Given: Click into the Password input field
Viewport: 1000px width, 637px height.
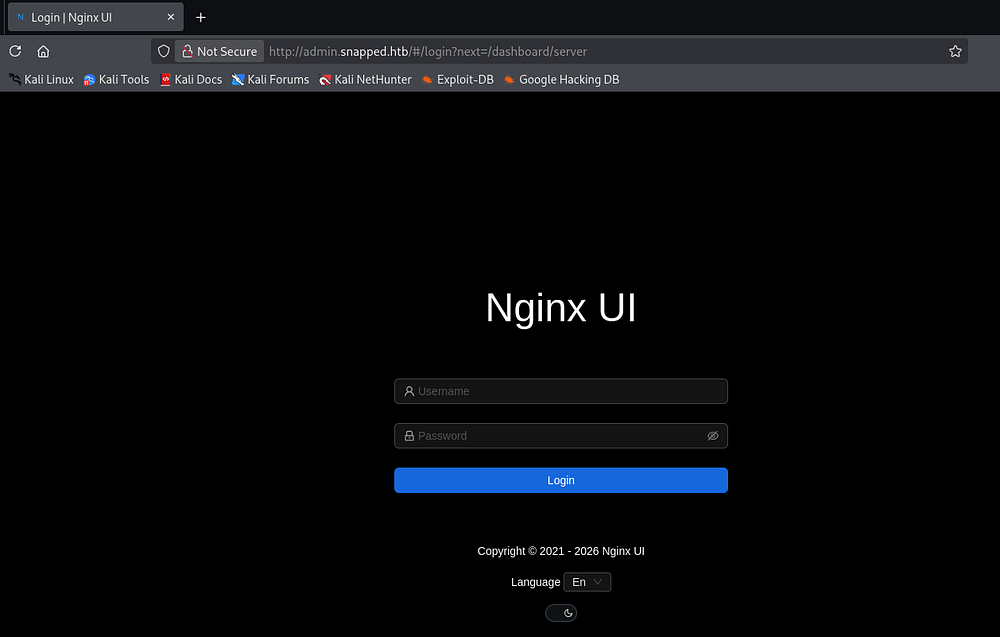Looking at the screenshot, I should [x=555, y=436].
